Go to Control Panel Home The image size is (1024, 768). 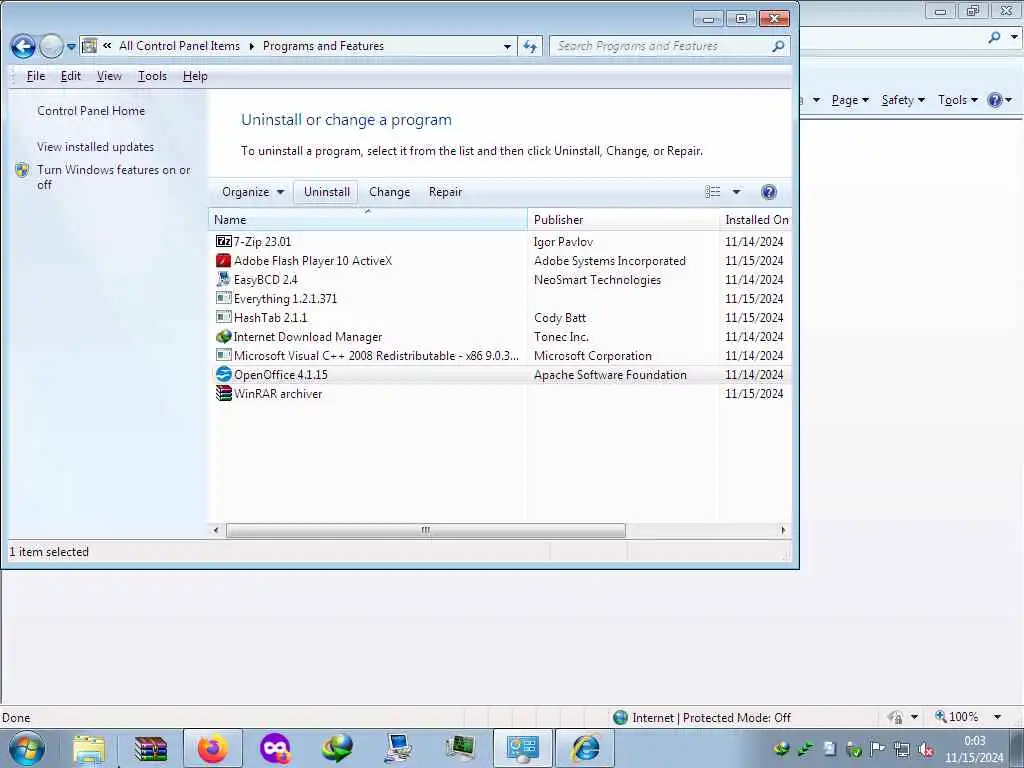click(x=91, y=111)
